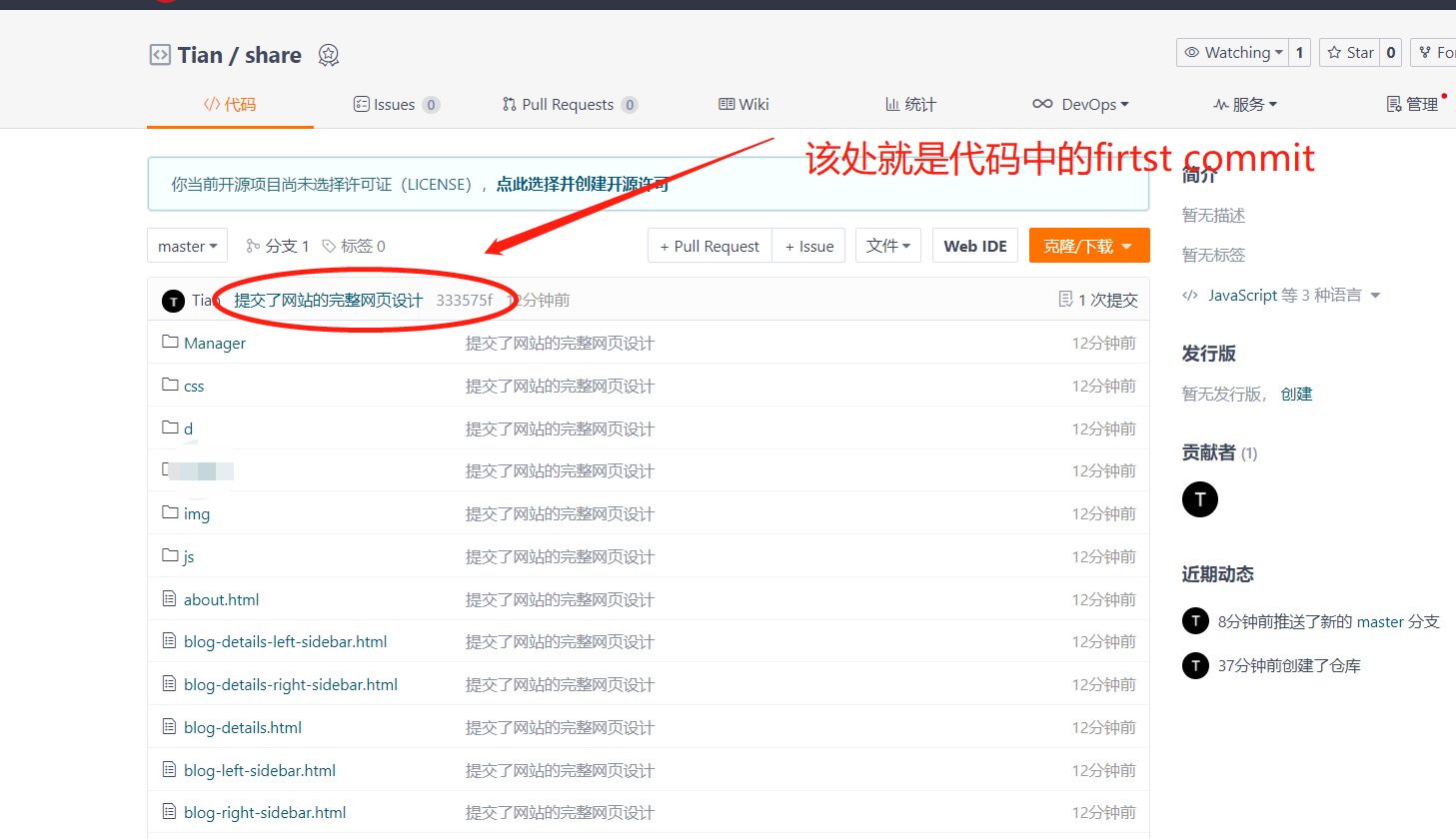Click the 8分钟前推送了新的 master 分支 activity

[1329, 621]
